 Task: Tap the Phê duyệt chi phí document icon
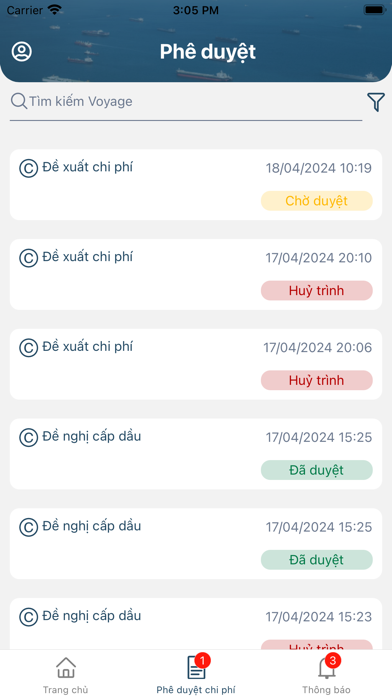196,668
